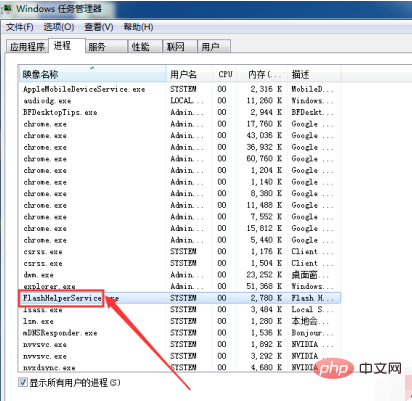
Task: Select the lsass.exe process row
Action: (179, 310)
